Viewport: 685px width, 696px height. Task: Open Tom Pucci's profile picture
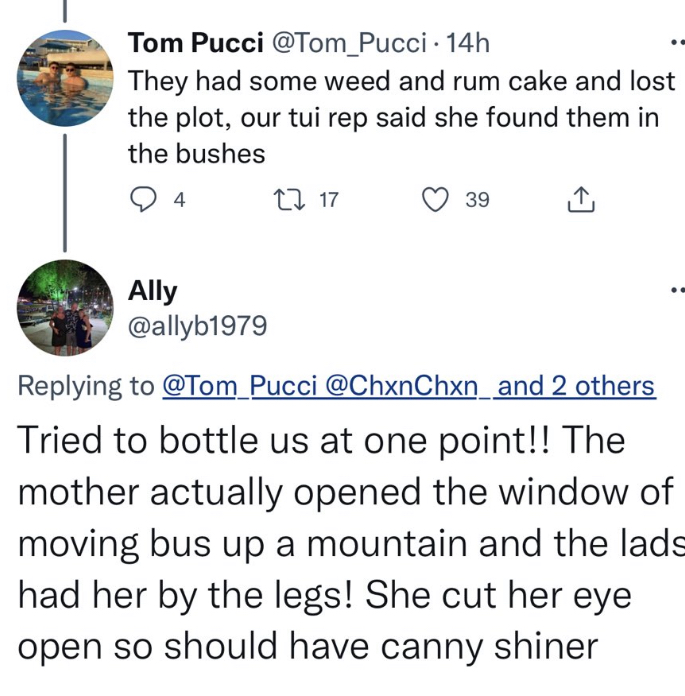point(65,78)
